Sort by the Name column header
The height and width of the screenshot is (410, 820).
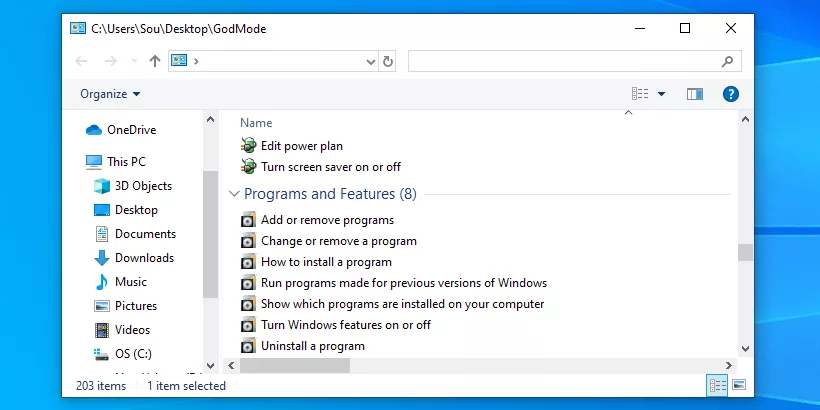[x=256, y=123]
